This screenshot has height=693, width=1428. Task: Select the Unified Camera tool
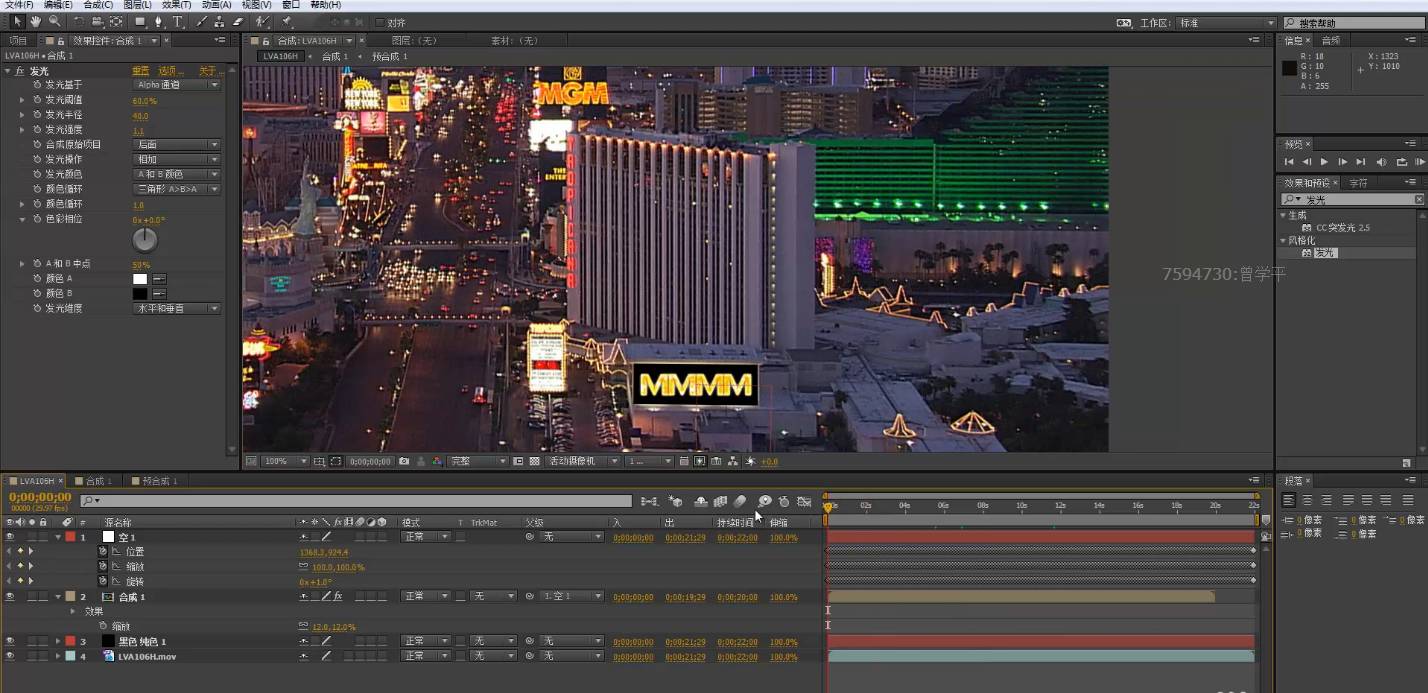97,21
